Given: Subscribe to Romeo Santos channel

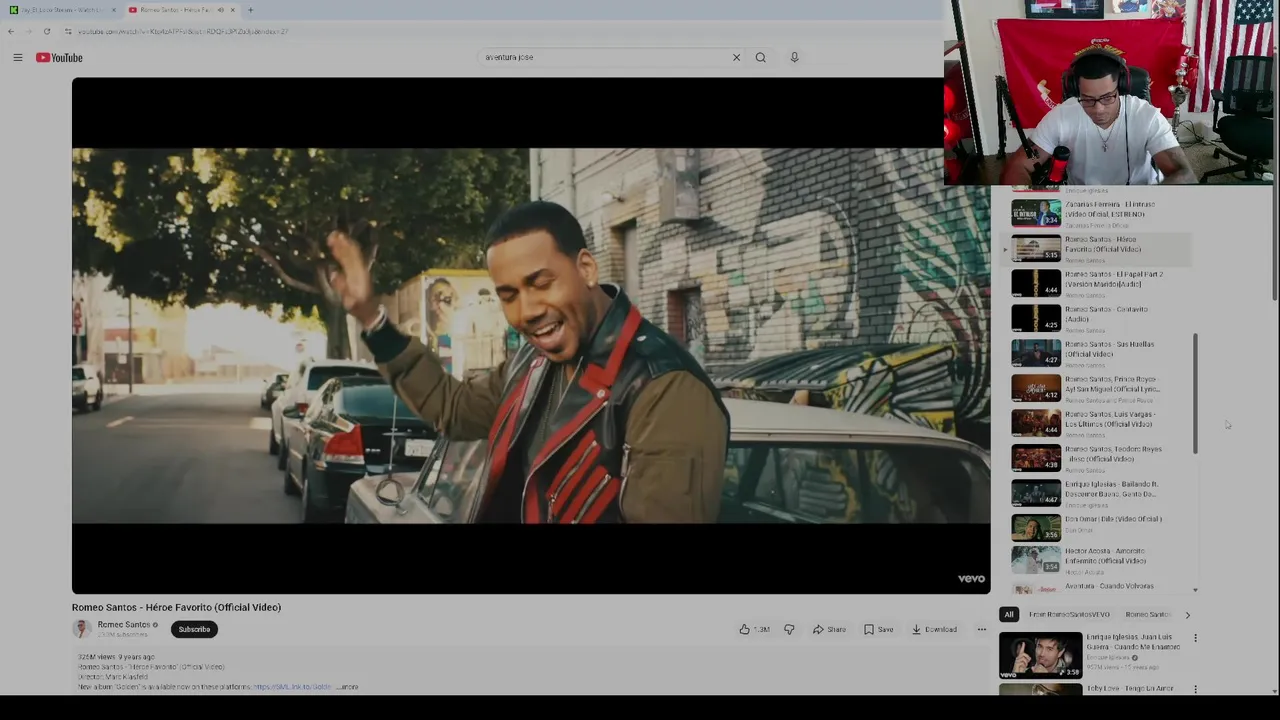Looking at the screenshot, I should pos(194,629).
